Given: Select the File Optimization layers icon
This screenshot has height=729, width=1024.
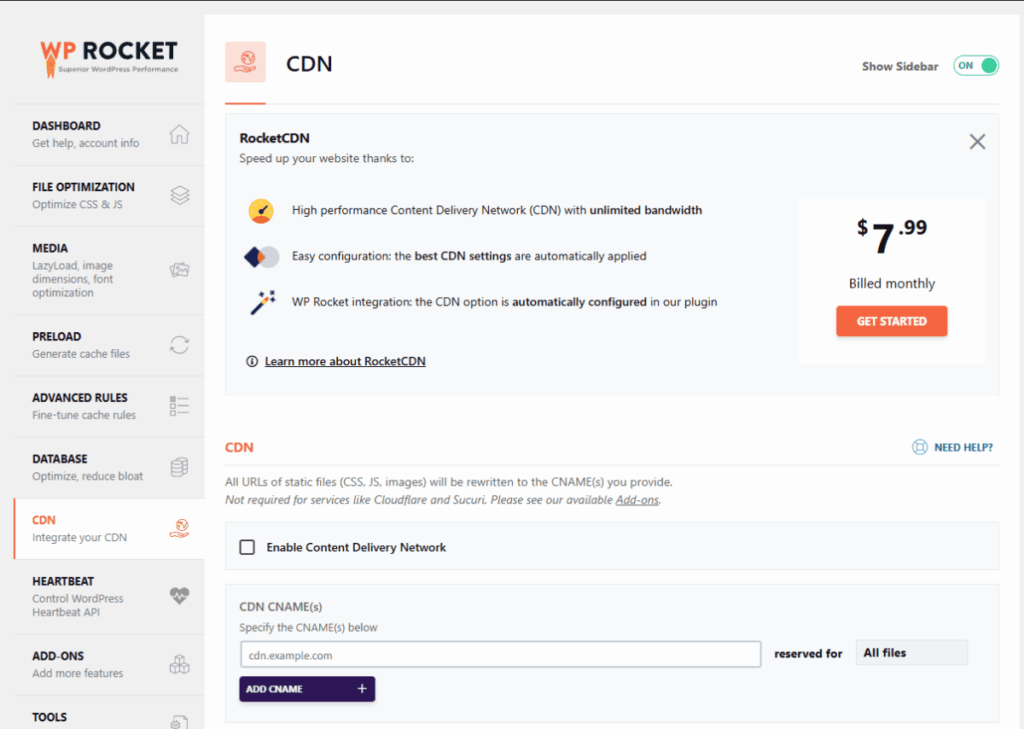Looking at the screenshot, I should [x=178, y=194].
